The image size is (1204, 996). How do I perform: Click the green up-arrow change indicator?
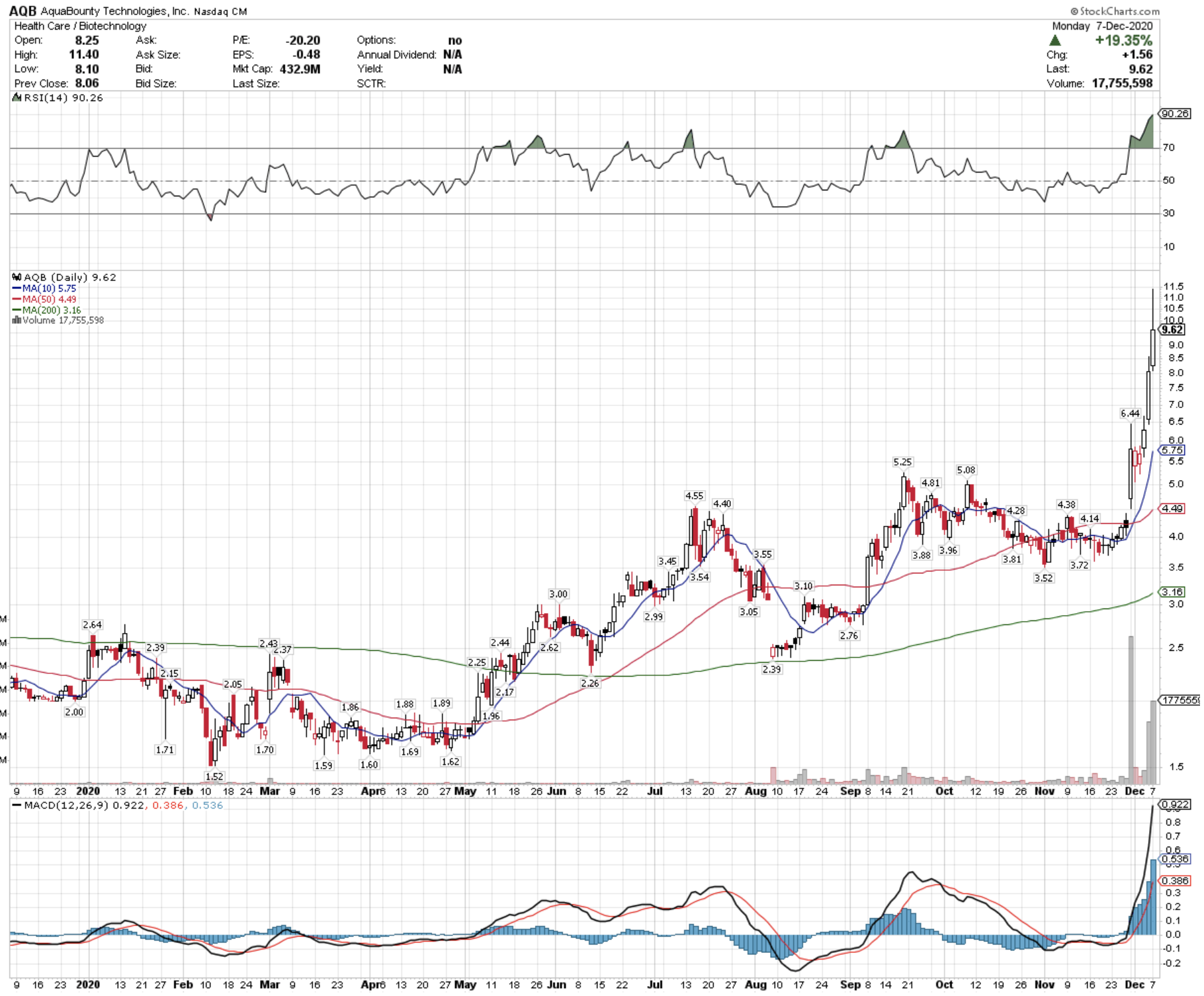[1055, 40]
